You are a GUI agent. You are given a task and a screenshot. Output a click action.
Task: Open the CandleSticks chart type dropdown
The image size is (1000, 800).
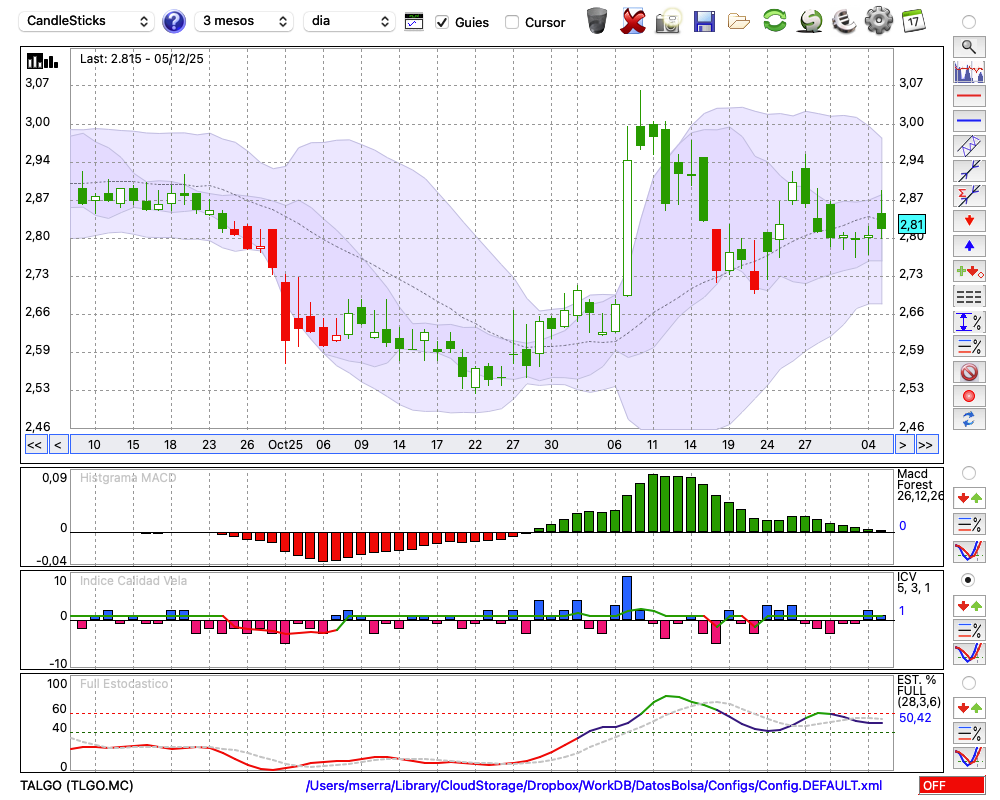tap(87, 21)
